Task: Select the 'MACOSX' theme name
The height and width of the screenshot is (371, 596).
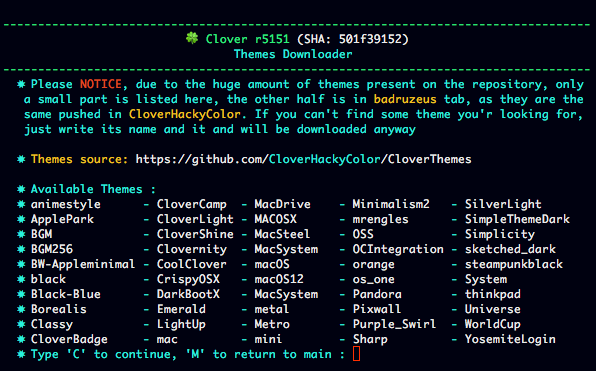Action: point(276,219)
